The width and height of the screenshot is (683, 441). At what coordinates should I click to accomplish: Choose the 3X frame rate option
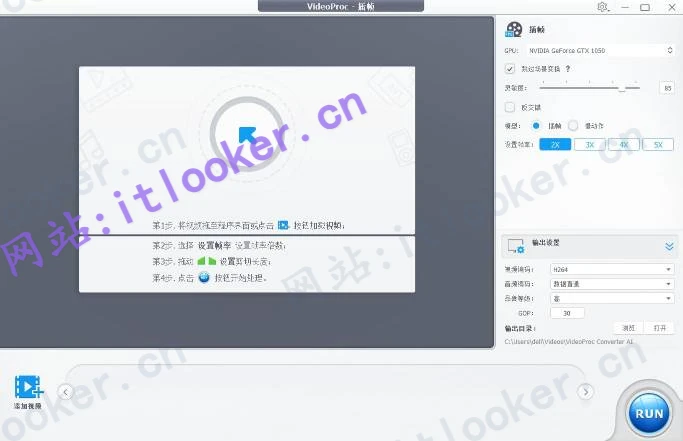[x=589, y=145]
